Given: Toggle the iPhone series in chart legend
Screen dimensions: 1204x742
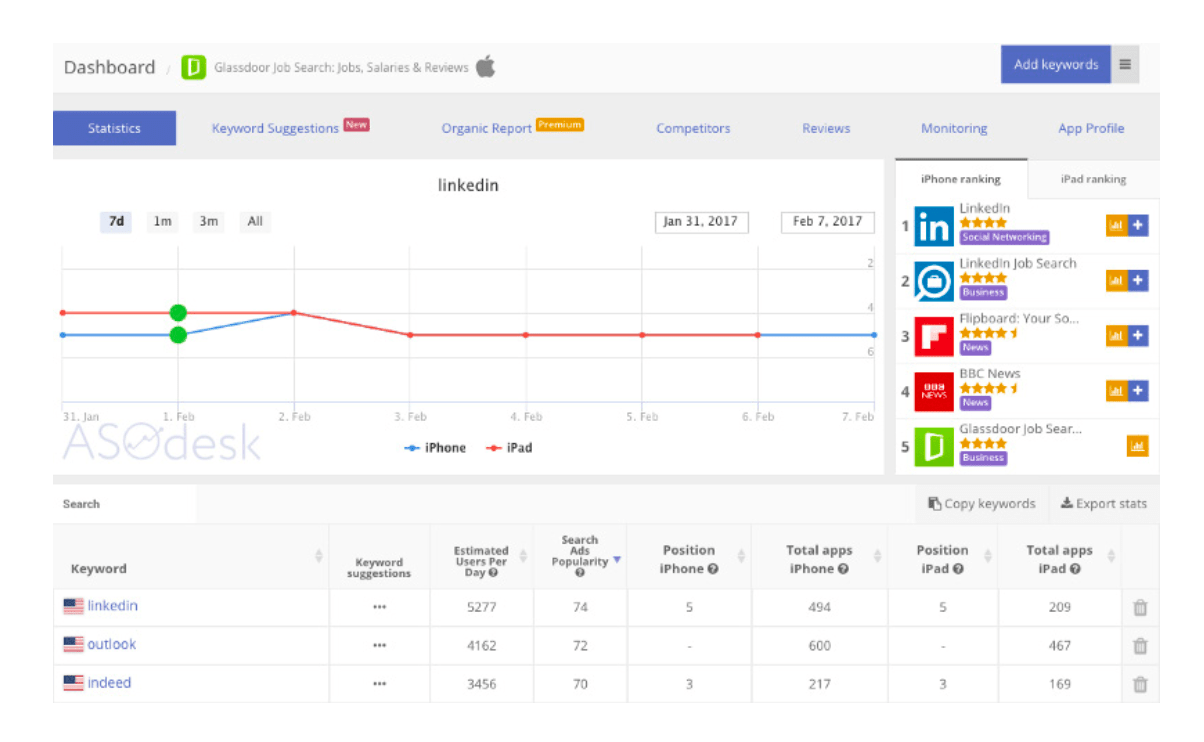Looking at the screenshot, I should point(435,448).
